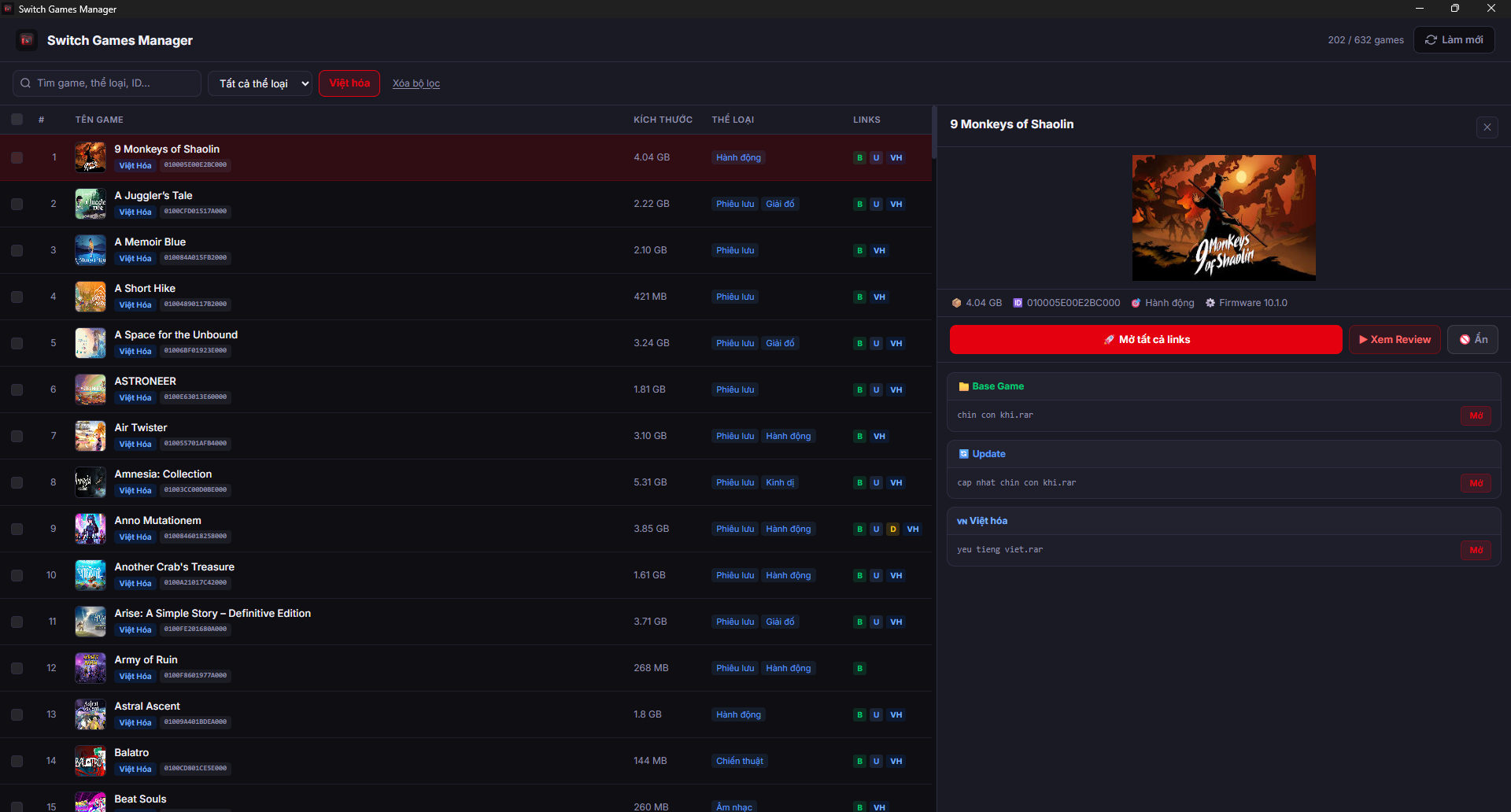Click the Xem Review button

(1395, 340)
